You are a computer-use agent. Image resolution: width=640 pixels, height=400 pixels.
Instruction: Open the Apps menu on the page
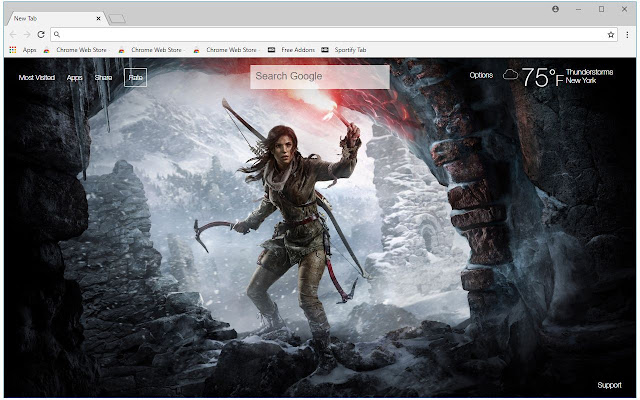point(74,78)
